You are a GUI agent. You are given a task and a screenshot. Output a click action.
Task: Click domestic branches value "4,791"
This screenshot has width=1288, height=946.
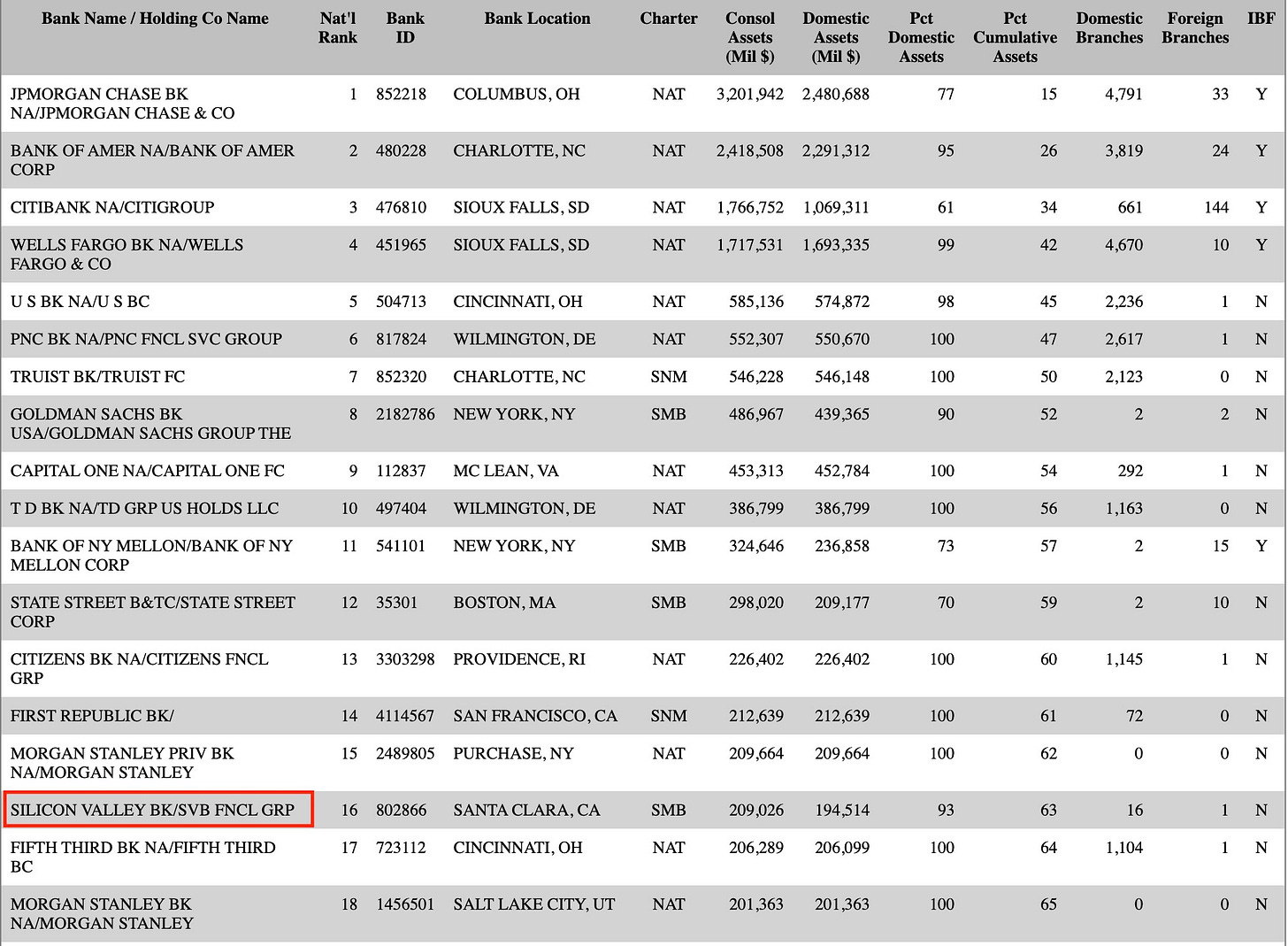click(1123, 95)
